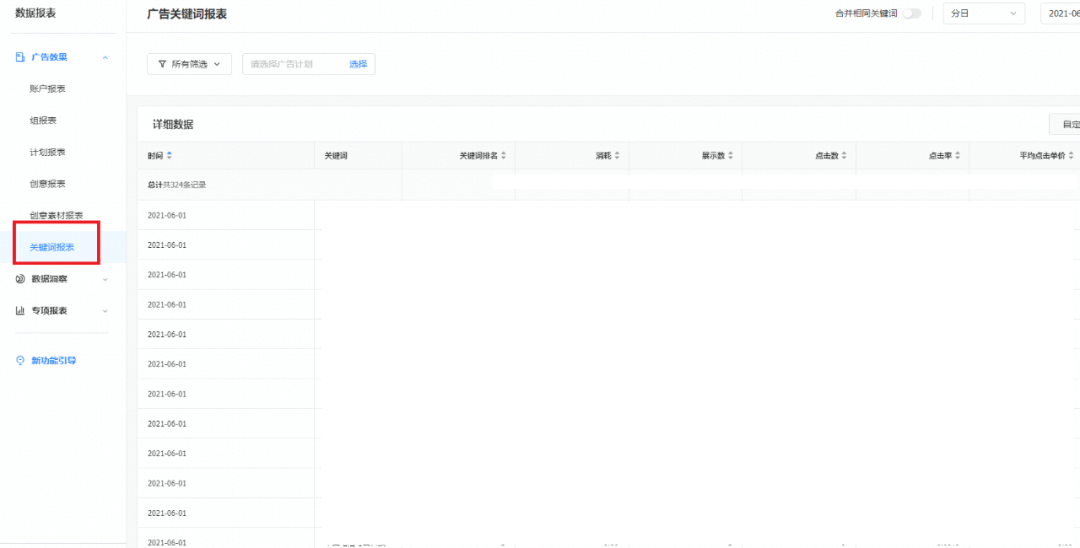This screenshot has width=1080, height=548.
Task: Open 计划报表 in the sidebar
Action: coord(48,152)
